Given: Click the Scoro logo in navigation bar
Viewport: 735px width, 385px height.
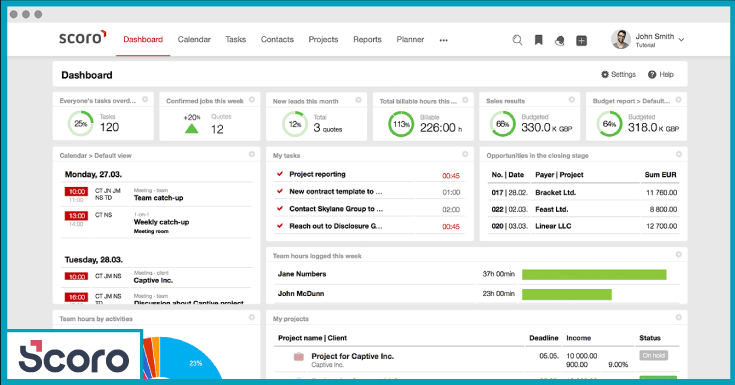Looking at the screenshot, I should (83, 37).
